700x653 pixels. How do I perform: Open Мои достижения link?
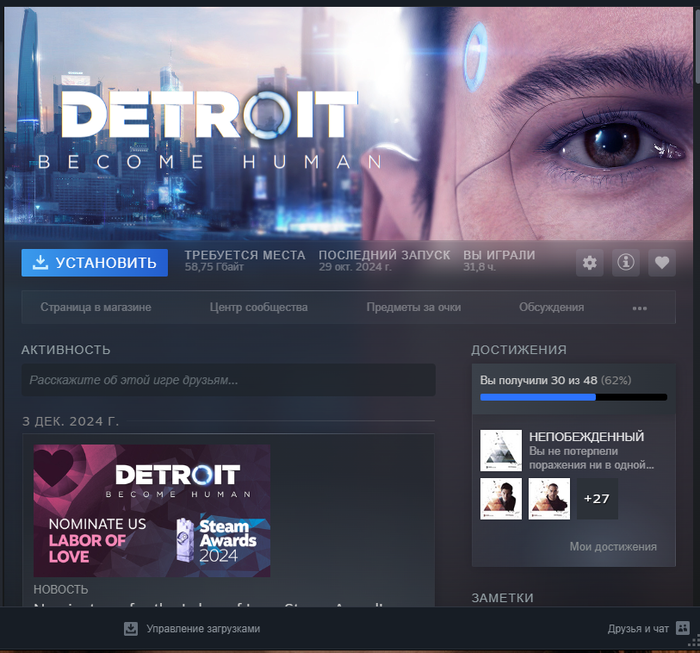click(x=613, y=546)
